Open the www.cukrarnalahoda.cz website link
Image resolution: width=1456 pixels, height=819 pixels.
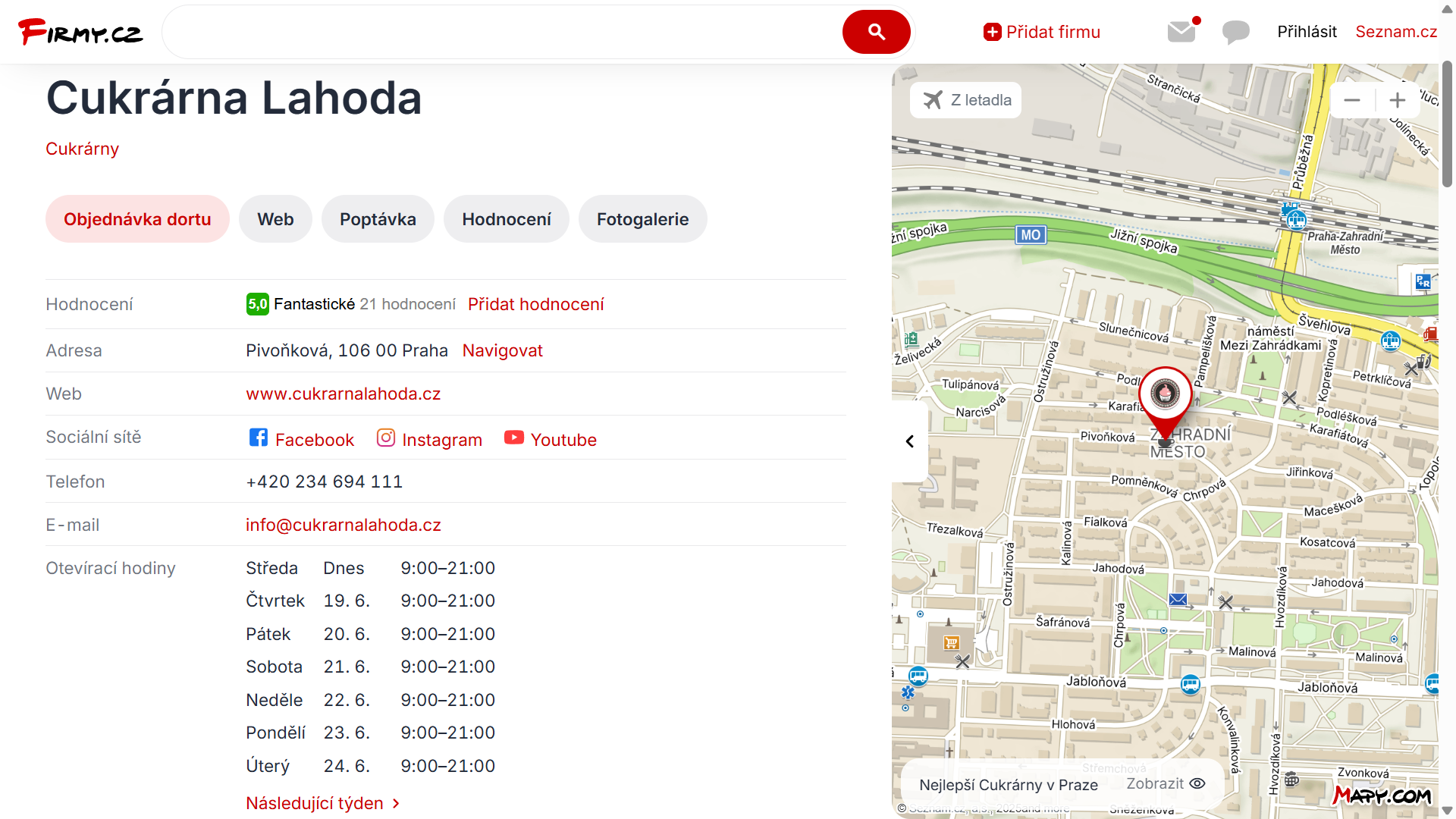tap(343, 394)
